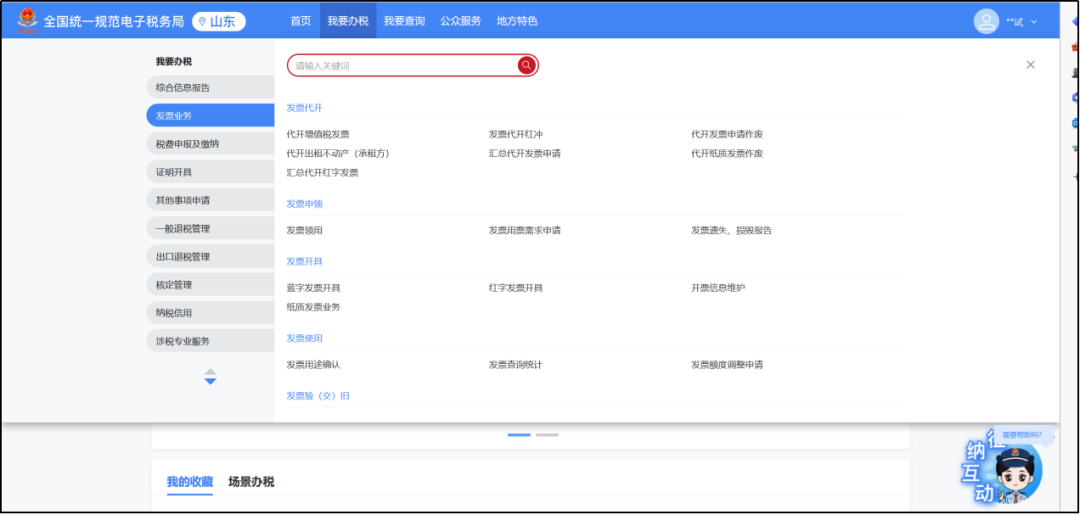Open 发票用票需求申请 link
The height and width of the screenshot is (515, 1080).
525,231
